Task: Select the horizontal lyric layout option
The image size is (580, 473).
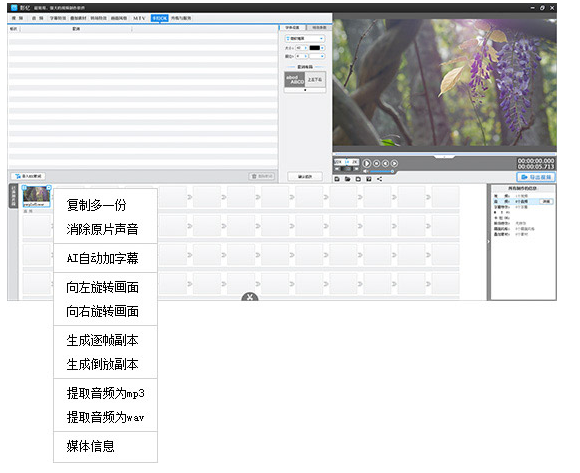Action: 295,80
